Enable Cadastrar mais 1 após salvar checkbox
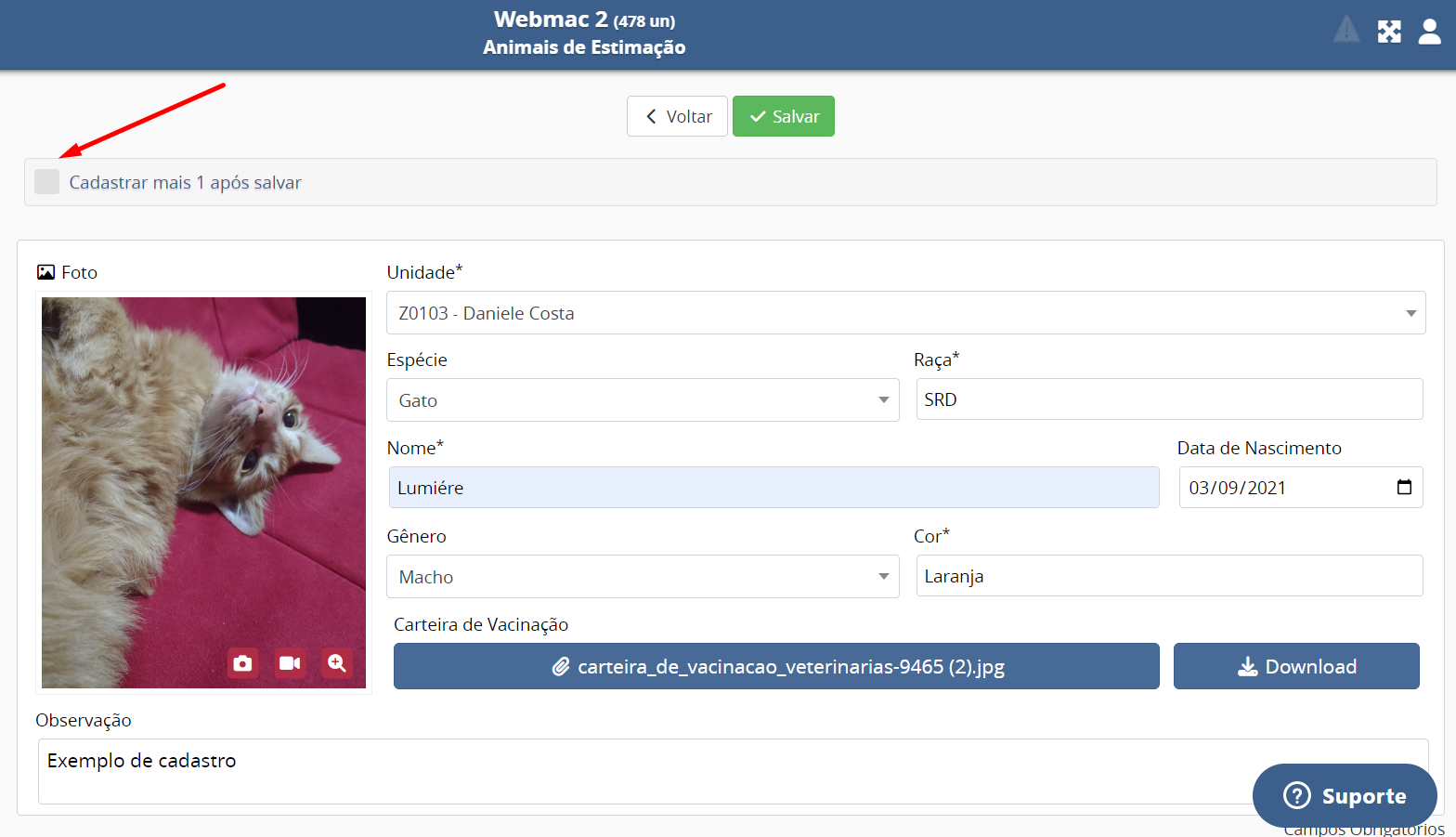This screenshot has width=1456, height=837. [47, 182]
